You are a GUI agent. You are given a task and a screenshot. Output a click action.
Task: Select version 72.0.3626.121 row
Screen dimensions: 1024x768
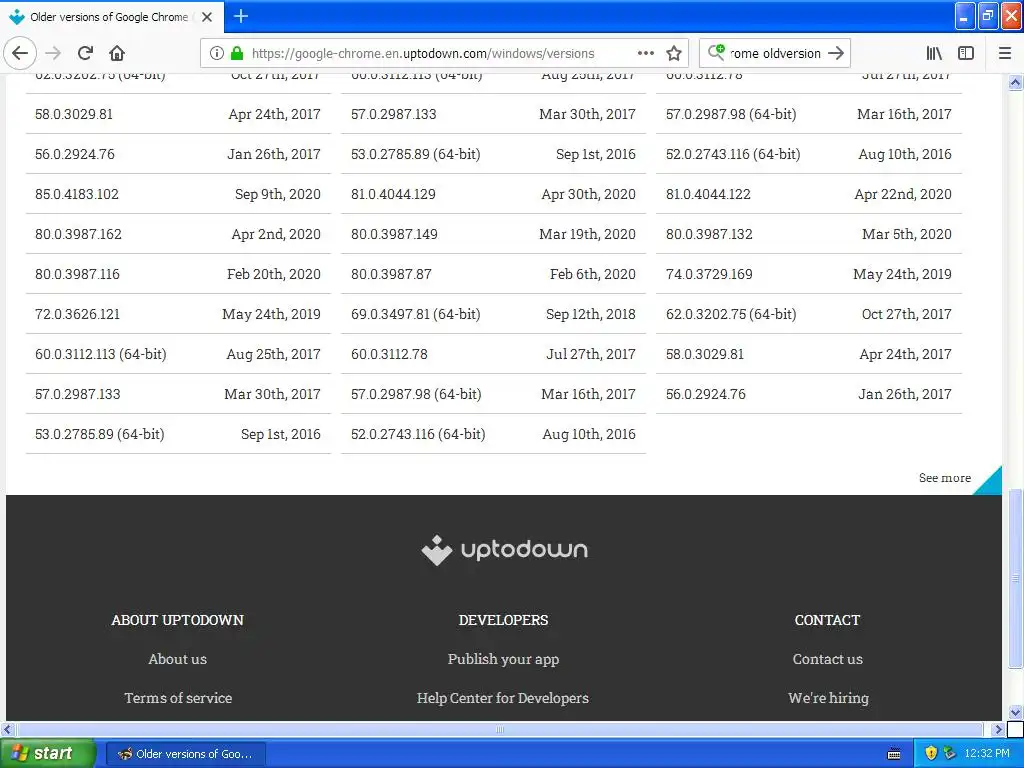[x=178, y=314]
